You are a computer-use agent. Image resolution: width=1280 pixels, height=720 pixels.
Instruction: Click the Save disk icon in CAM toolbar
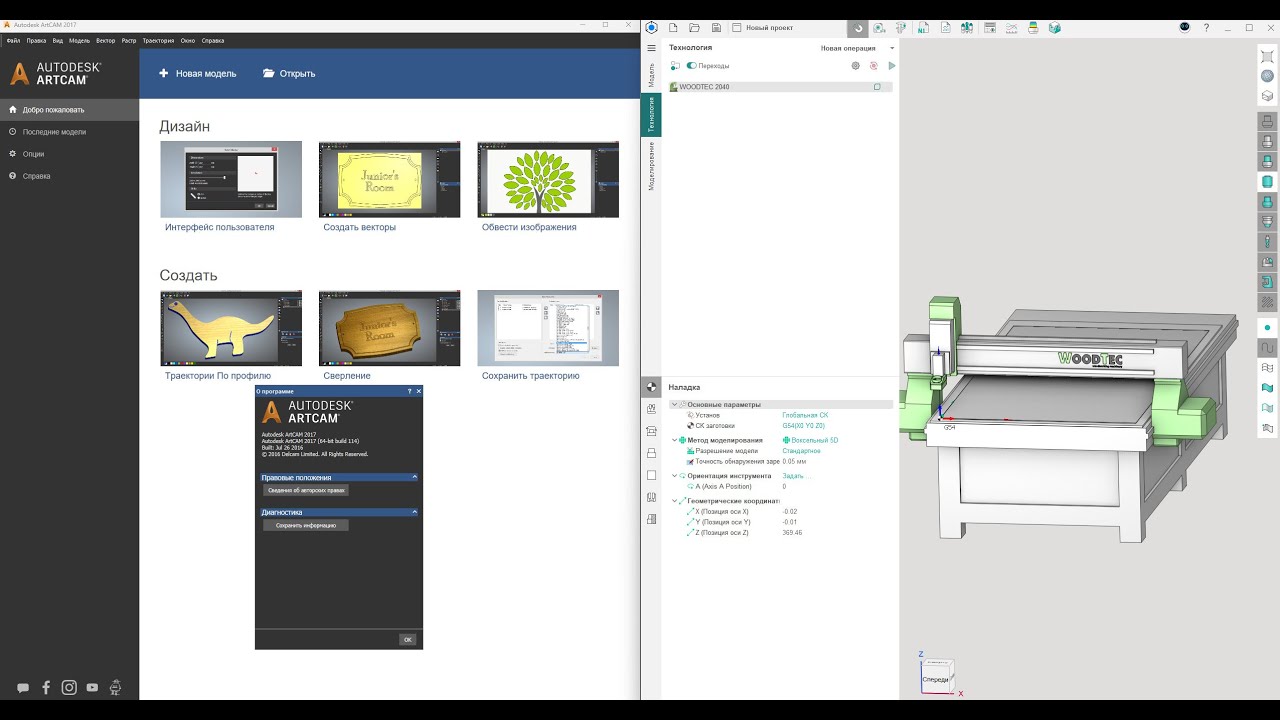pos(716,28)
